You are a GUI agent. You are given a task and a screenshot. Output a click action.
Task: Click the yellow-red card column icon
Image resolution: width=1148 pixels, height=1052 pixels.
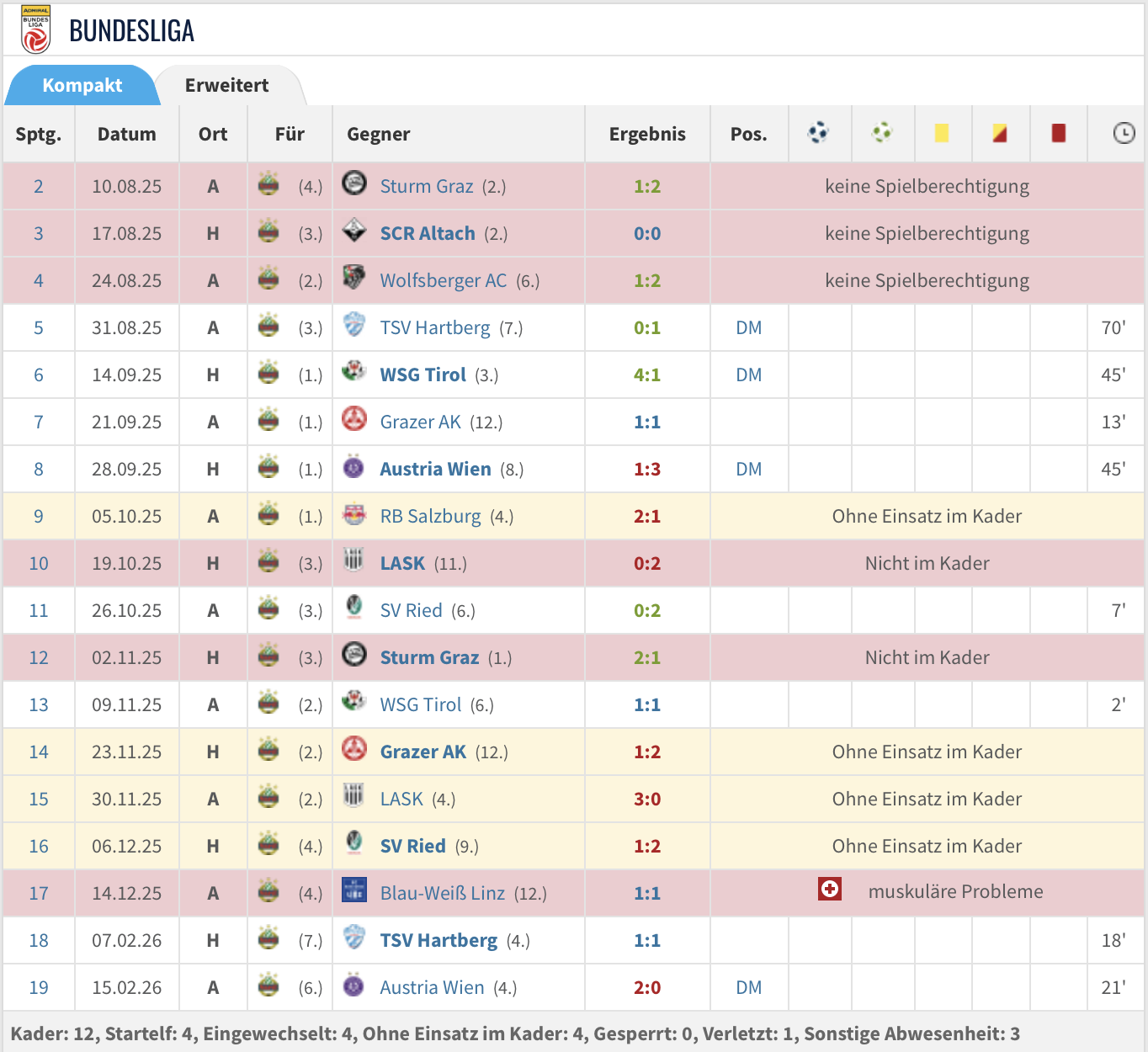[x=1000, y=133]
